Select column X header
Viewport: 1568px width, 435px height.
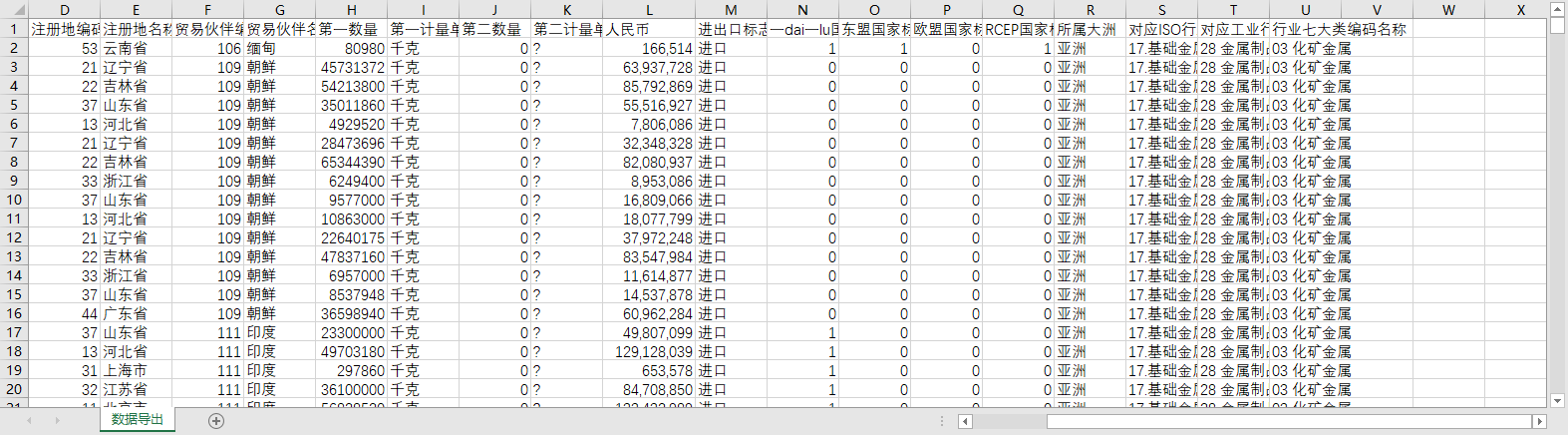(1516, 10)
